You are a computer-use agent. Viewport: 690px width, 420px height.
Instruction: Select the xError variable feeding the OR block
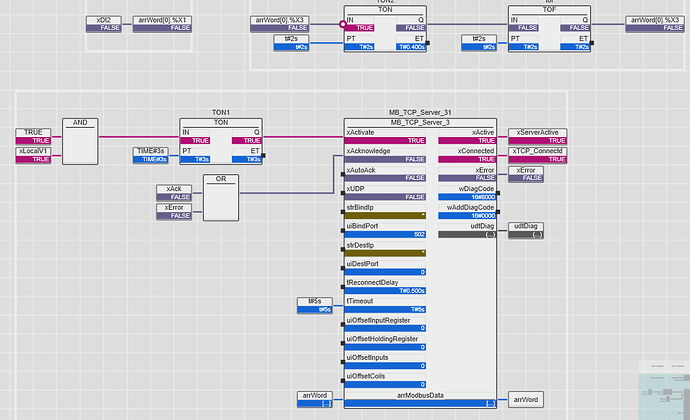pyautogui.click(x=174, y=212)
